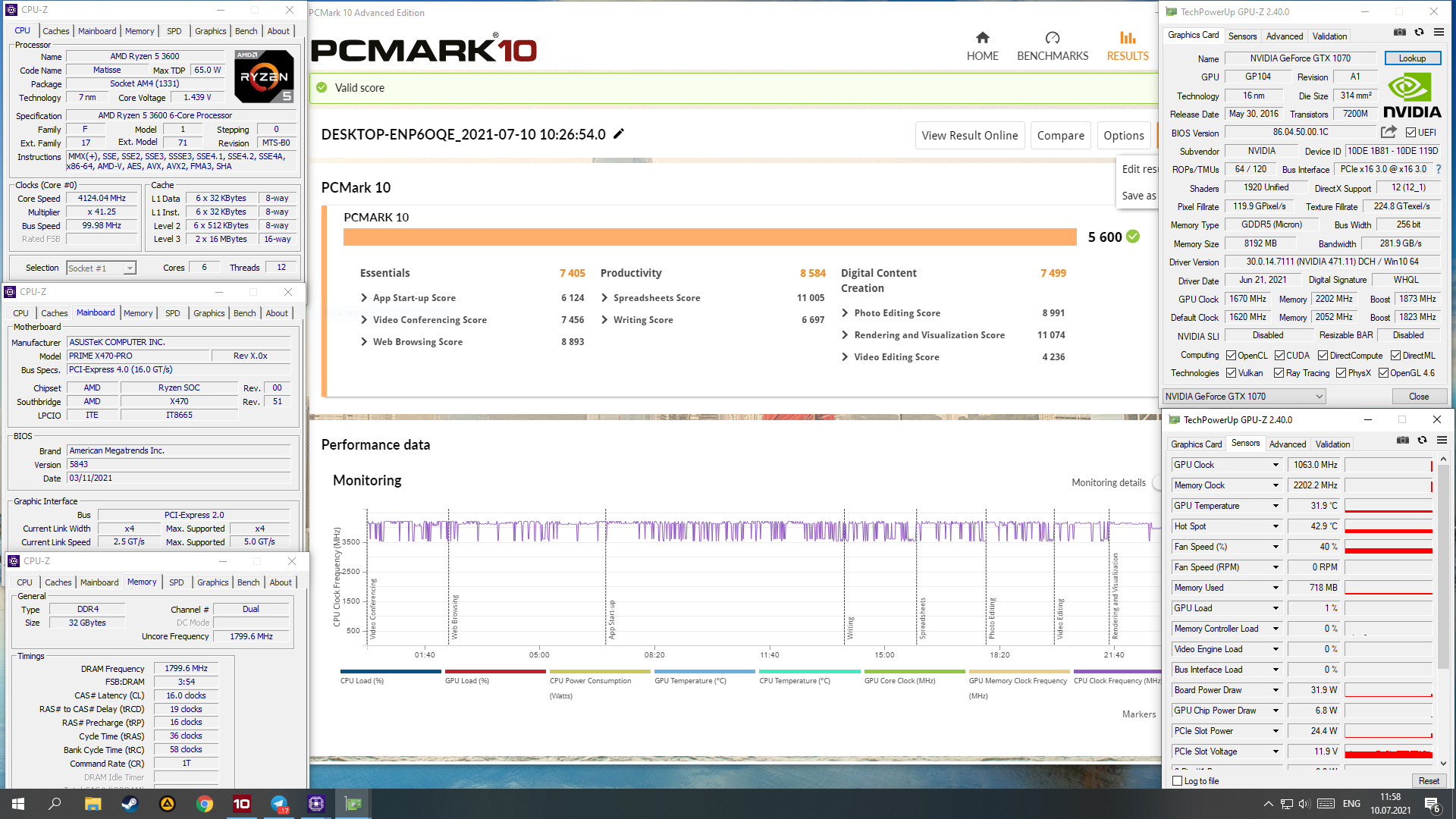The width and height of the screenshot is (1456, 819).
Task: Toggle the Vulkan checkbox
Action: pos(1232,372)
